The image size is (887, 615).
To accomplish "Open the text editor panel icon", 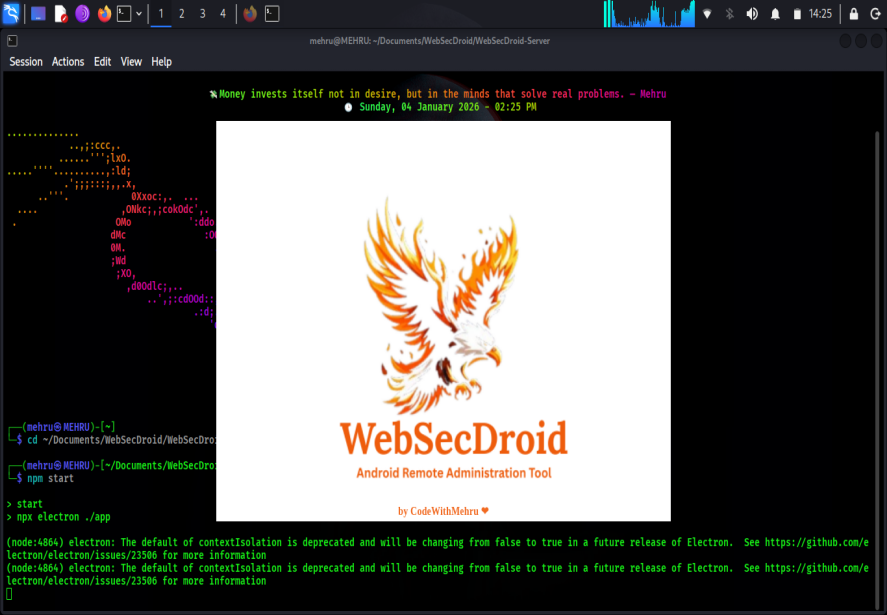I will point(60,13).
